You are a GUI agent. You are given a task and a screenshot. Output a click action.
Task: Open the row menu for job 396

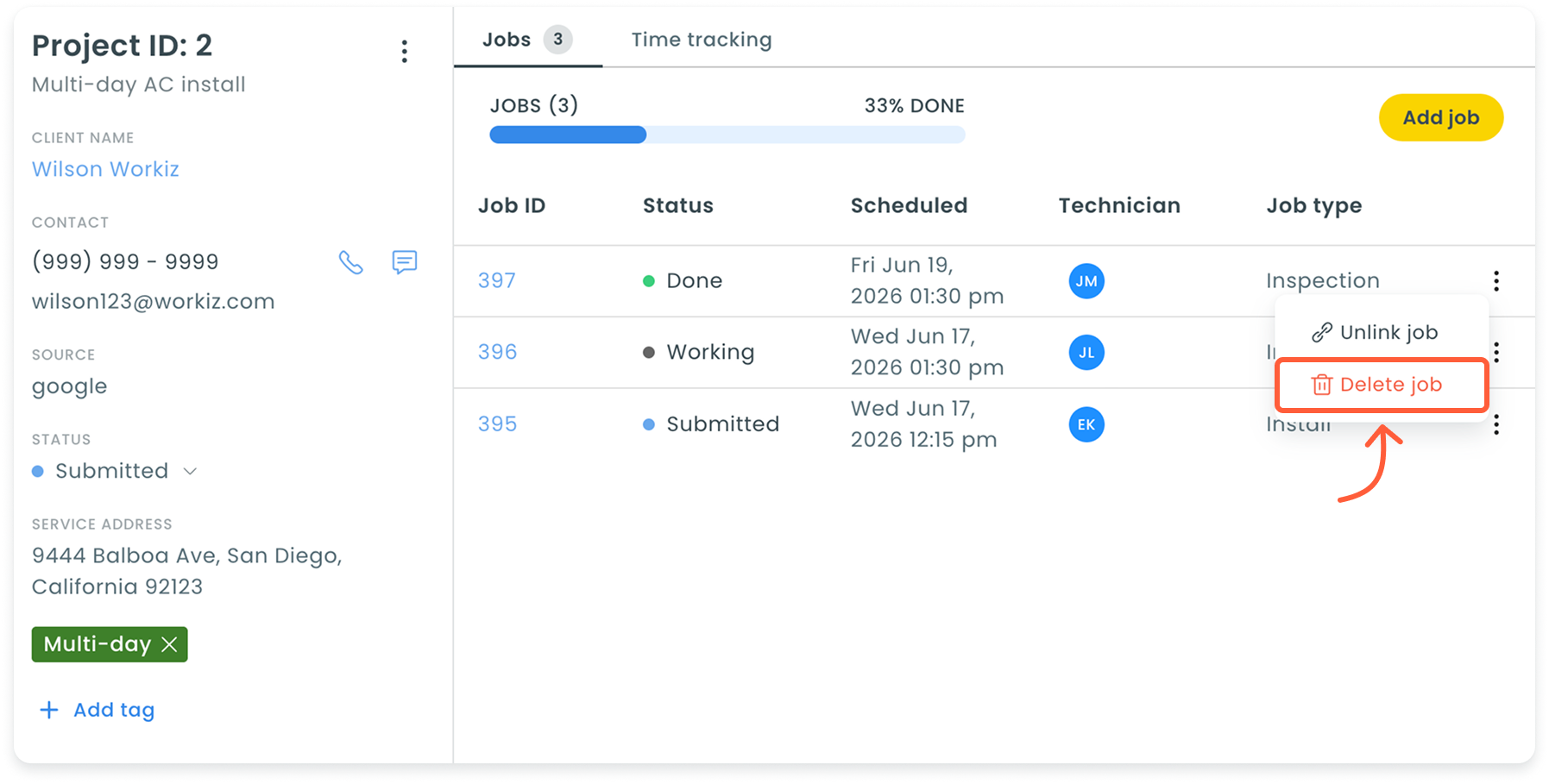[x=1496, y=352]
